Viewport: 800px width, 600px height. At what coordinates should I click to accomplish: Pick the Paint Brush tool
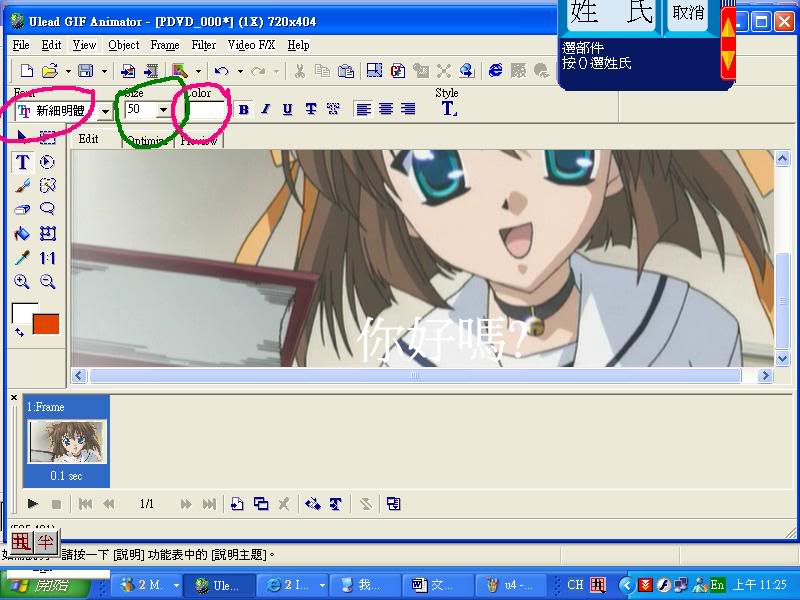pyautogui.click(x=22, y=186)
